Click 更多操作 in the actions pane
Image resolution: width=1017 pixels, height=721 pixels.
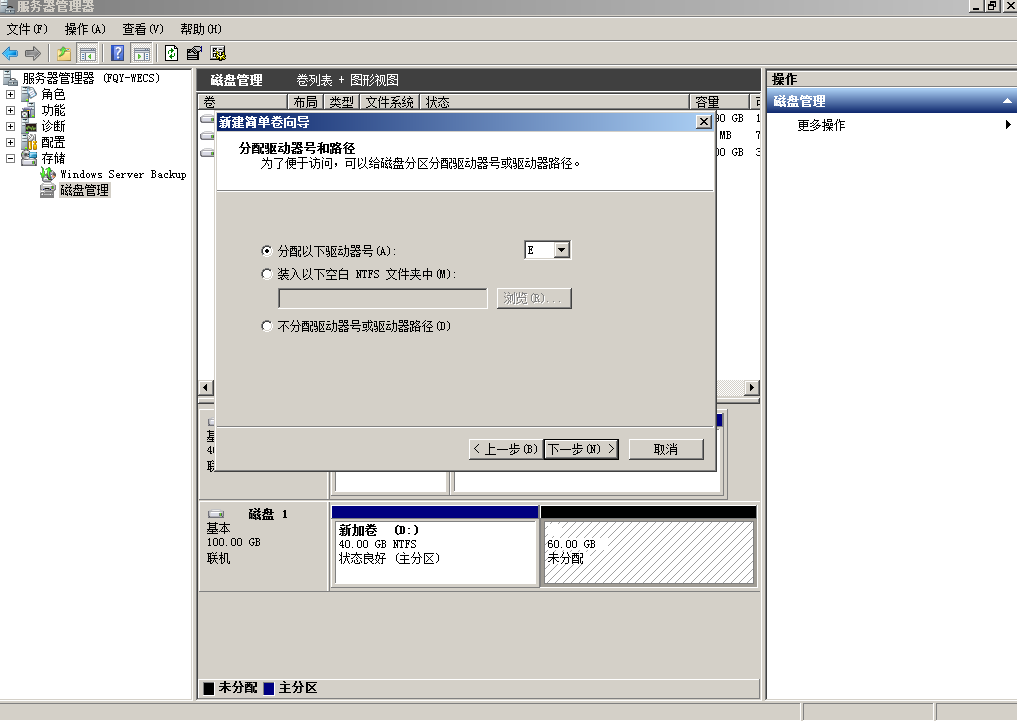(x=821, y=125)
